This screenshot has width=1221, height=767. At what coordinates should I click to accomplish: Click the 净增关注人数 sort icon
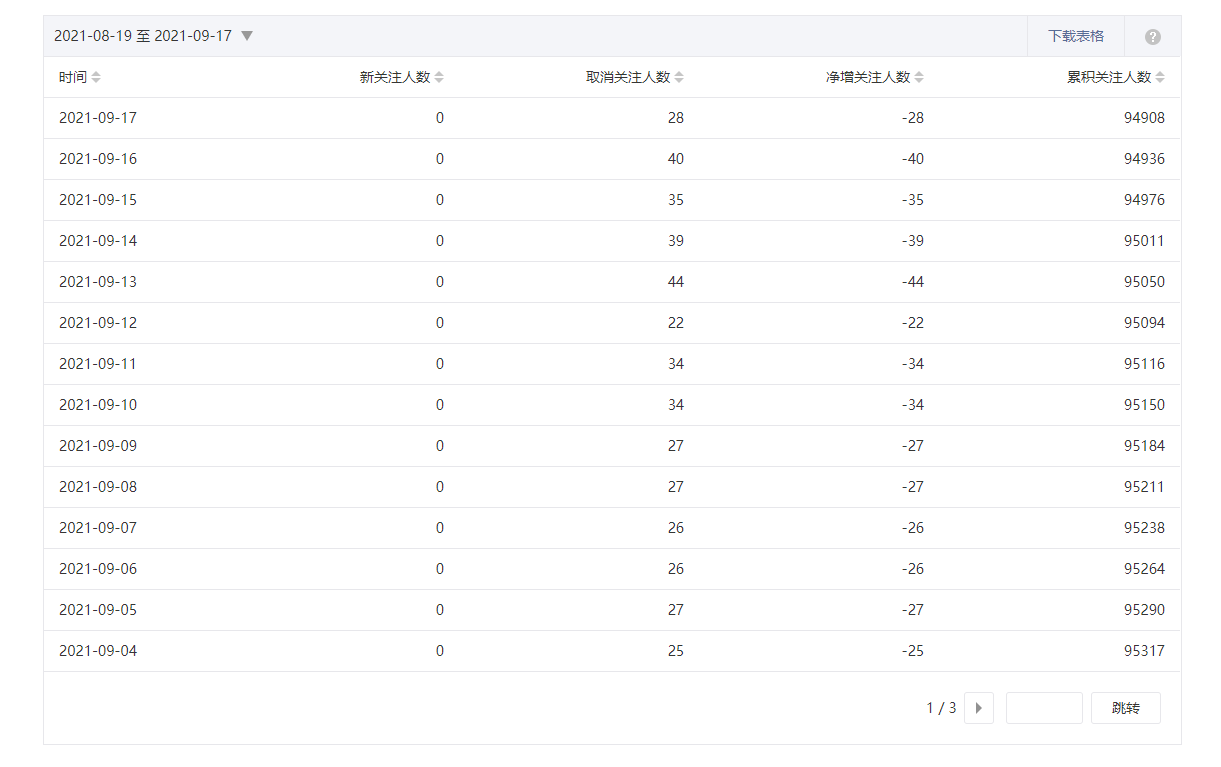(919, 77)
